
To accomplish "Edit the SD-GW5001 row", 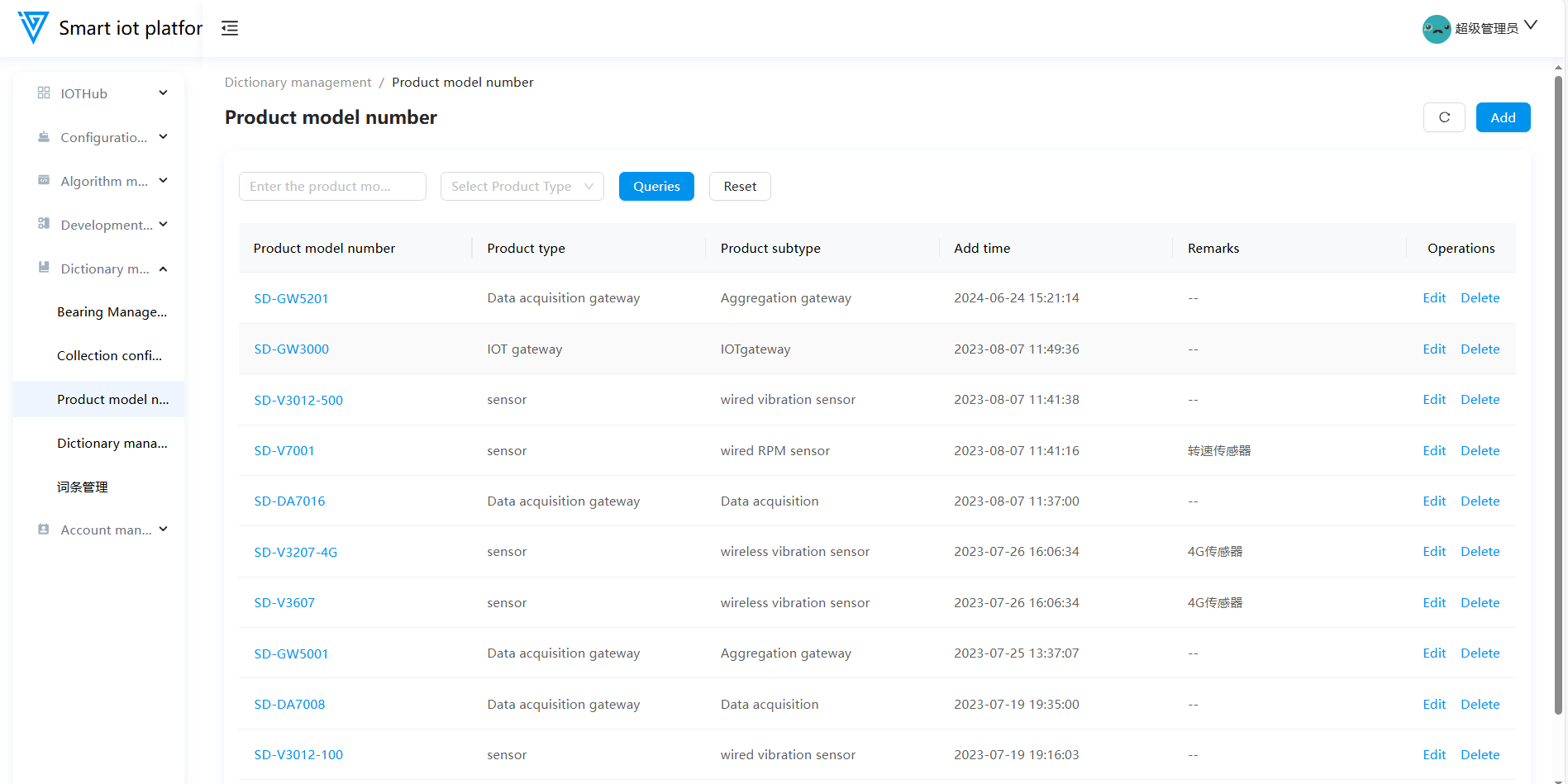I will tap(1434, 653).
